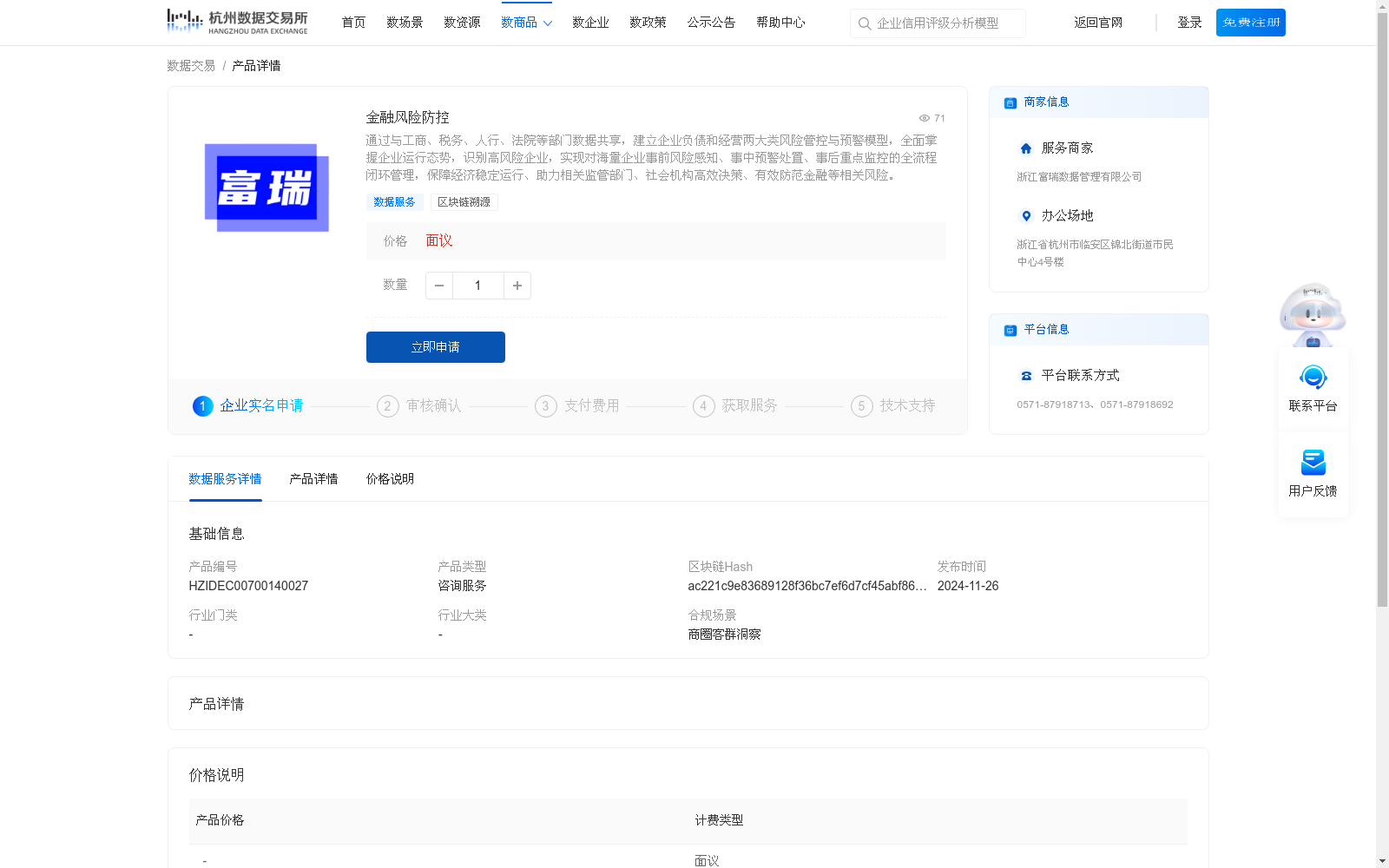Click the 富瑞 product thumbnail

point(267,187)
